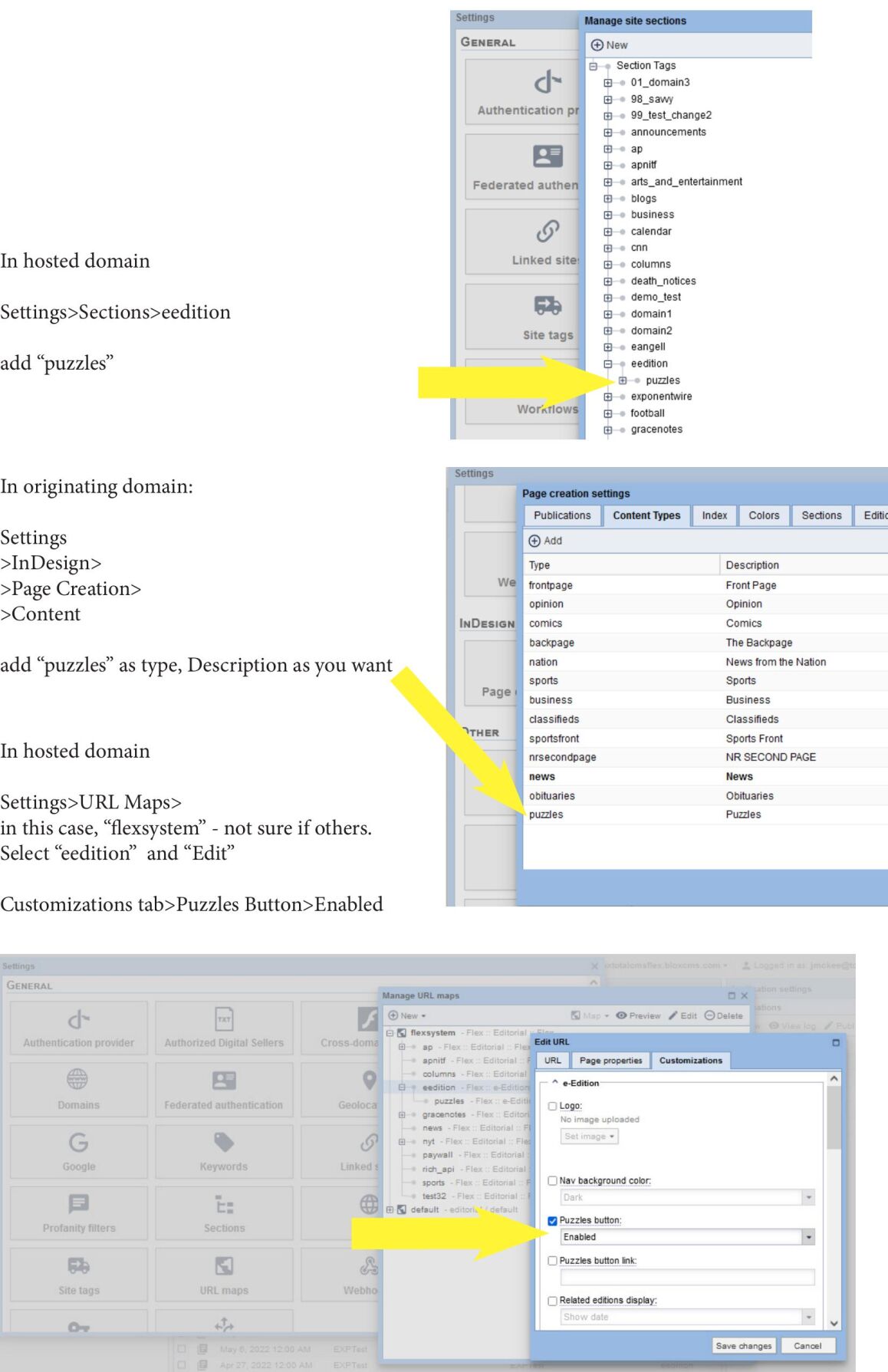Screen dimensions: 888x1372
Task: Switch to the Publications tab
Action: click(562, 515)
